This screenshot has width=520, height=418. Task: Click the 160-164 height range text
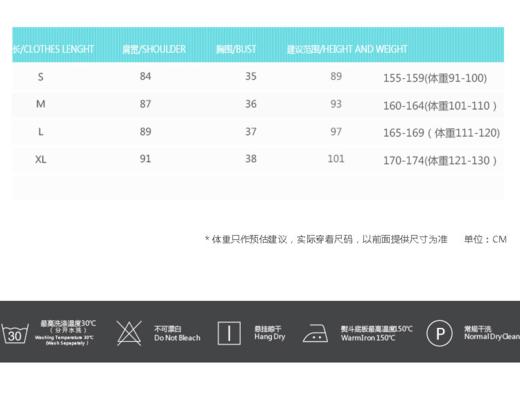pyautogui.click(x=440, y=106)
